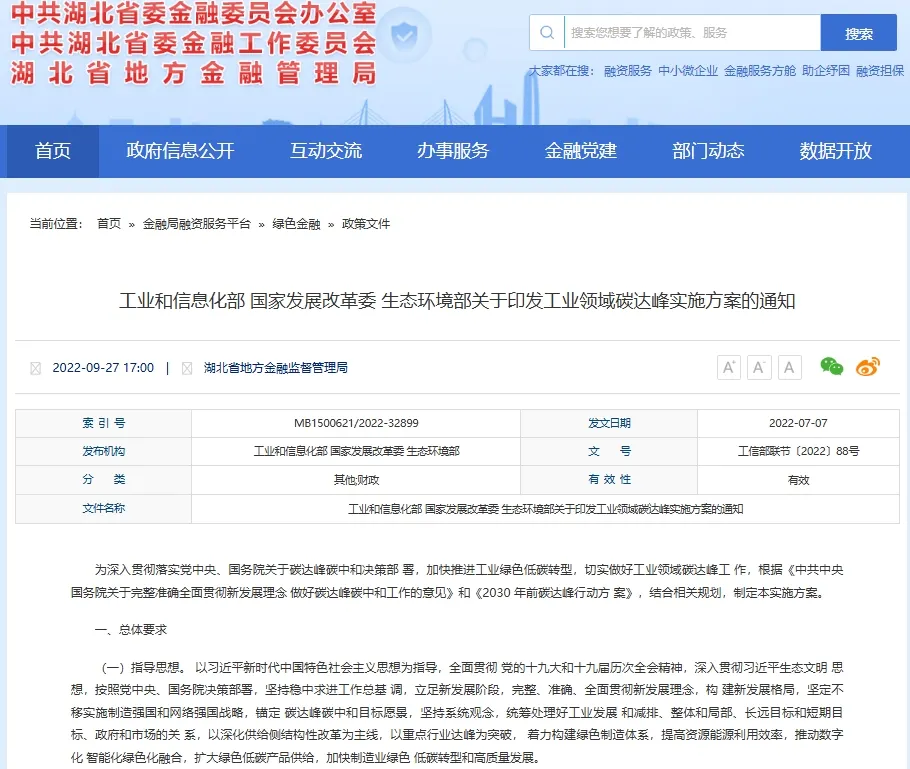This screenshot has height=769, width=910.
Task: Select the 融资服务 hot search link
Action: [627, 71]
